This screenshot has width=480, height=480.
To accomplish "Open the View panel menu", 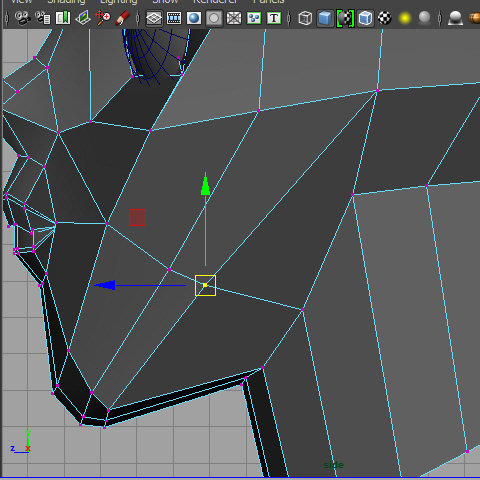I will pyautogui.click(x=21, y=1).
